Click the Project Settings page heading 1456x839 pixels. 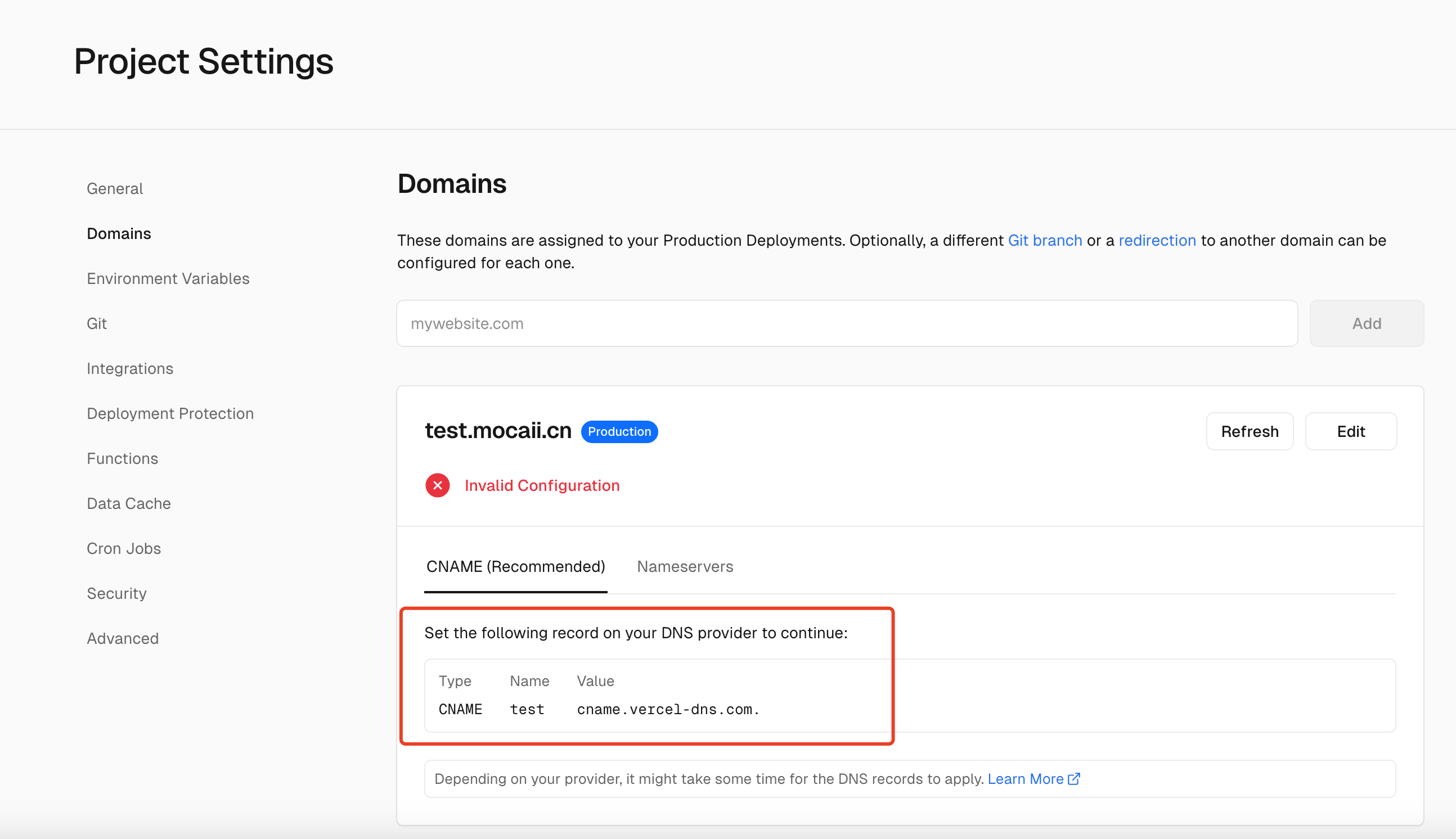pyautogui.click(x=204, y=61)
